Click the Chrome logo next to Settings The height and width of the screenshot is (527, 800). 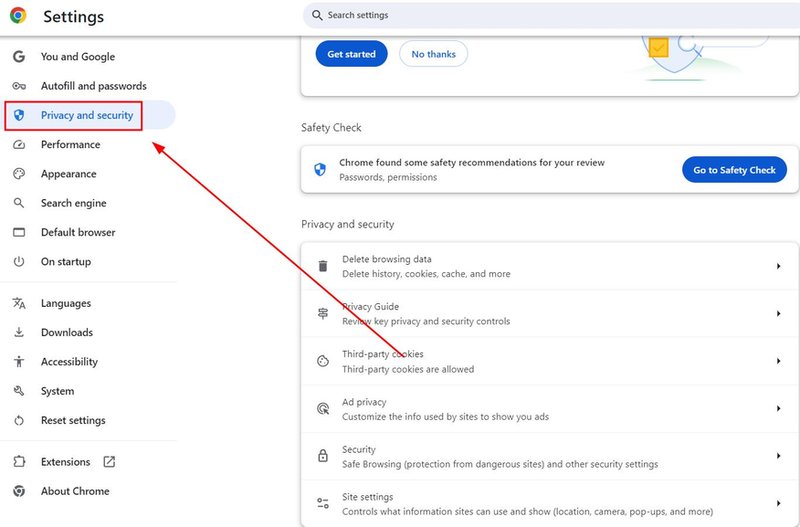click(18, 16)
